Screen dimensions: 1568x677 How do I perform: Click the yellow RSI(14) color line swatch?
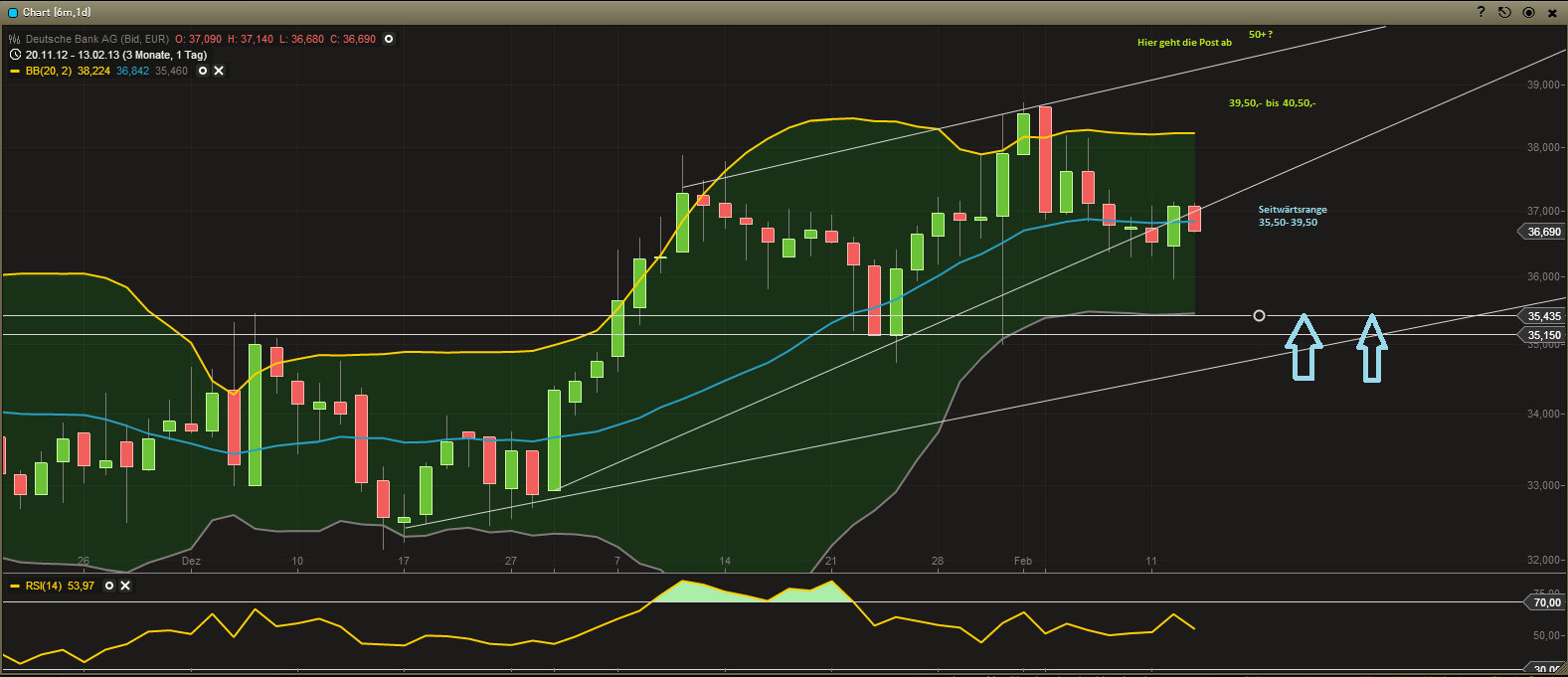pos(15,587)
